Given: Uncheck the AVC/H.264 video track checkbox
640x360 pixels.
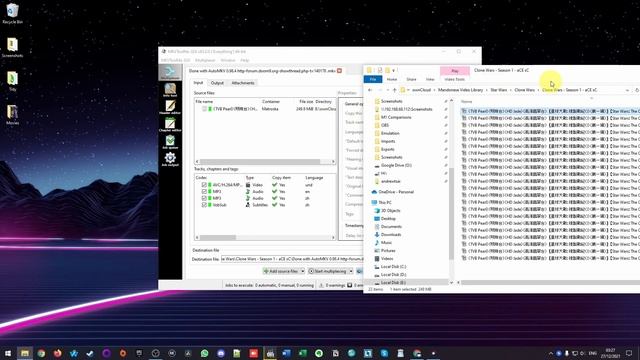Looking at the screenshot, I should 204,185.
